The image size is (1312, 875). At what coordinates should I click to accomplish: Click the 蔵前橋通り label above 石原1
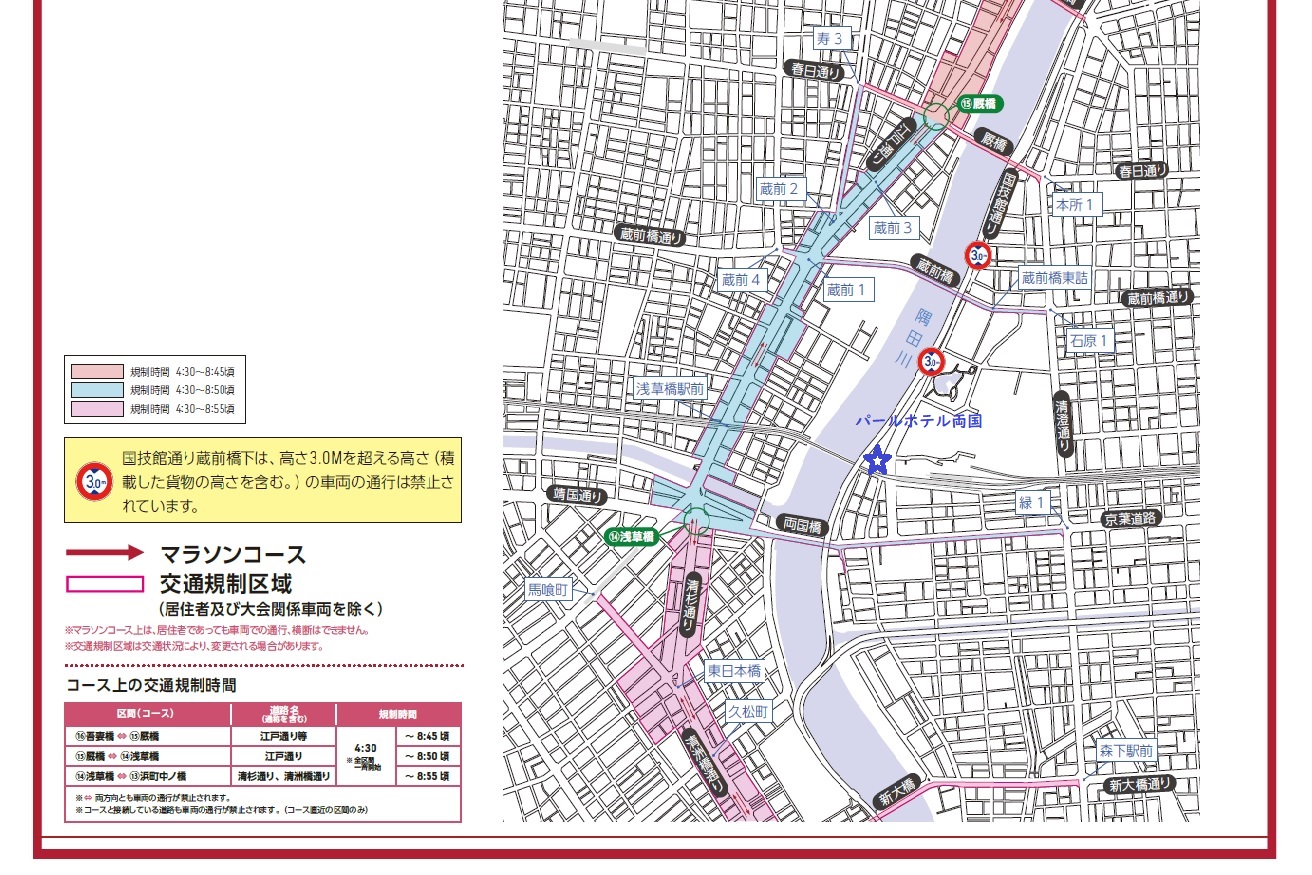1158,298
